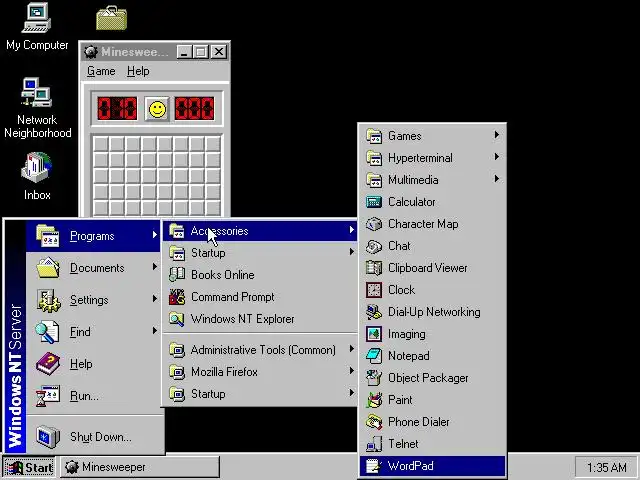Choose Windows NT Explorer from Programs
640x480 pixels.
point(260,319)
